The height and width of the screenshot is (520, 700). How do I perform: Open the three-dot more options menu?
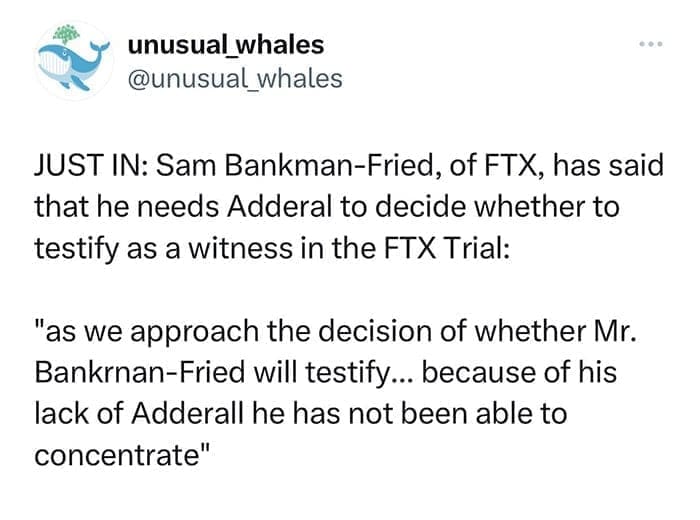(x=652, y=46)
